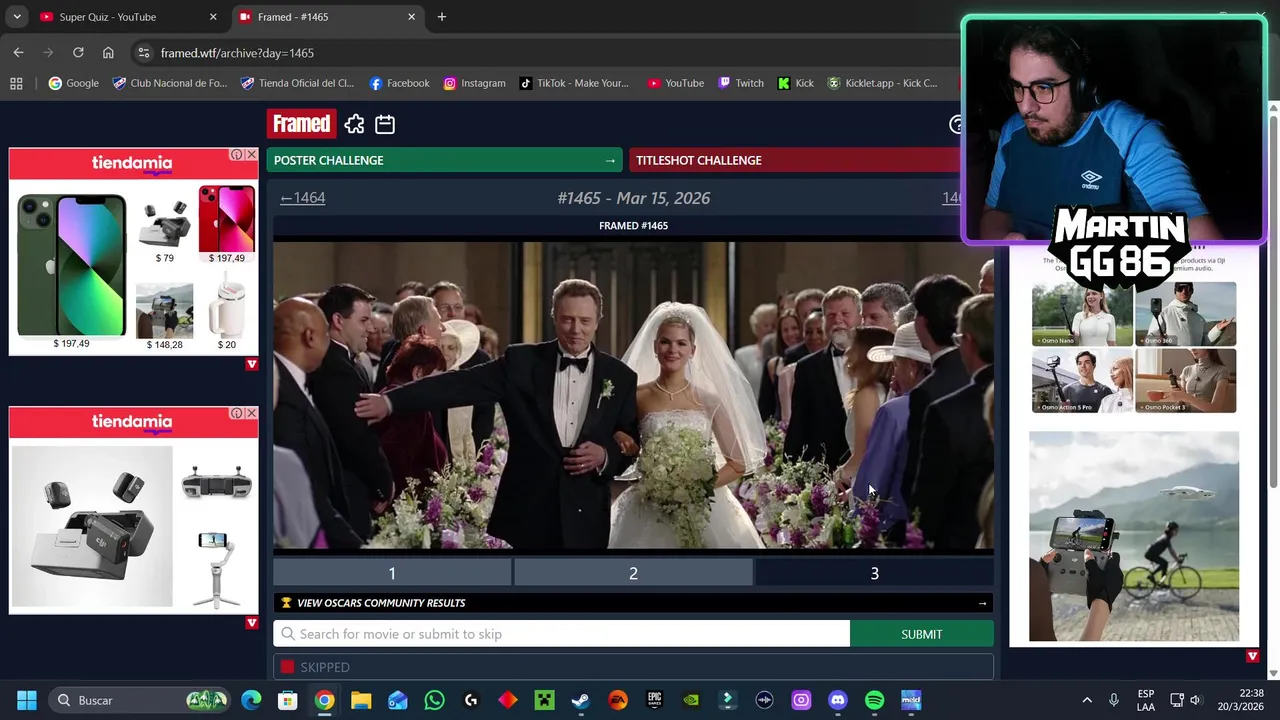Screen dimensions: 1280x720
Task: Click the movie search field
Action: tap(561, 634)
